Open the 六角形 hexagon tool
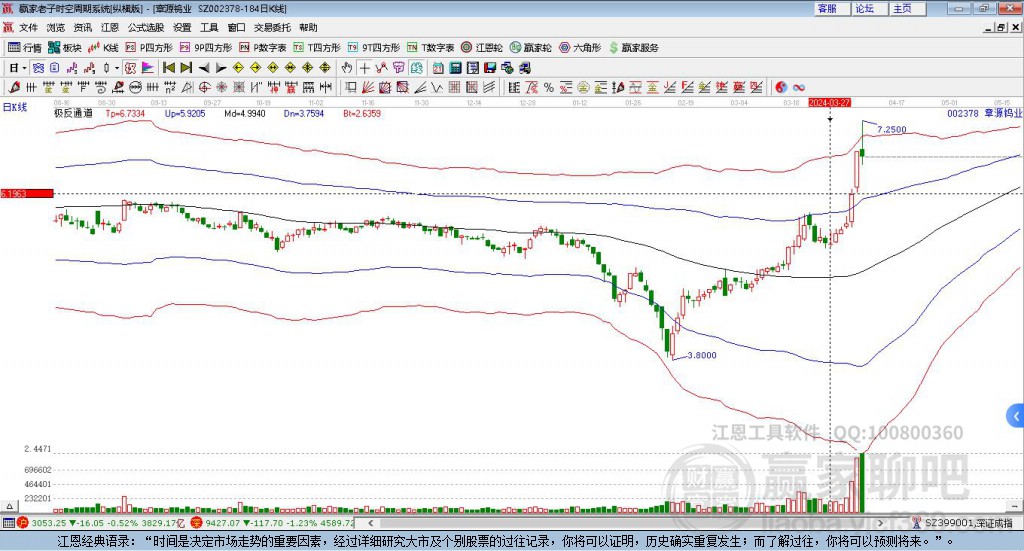The image size is (1024, 551). coord(580,48)
